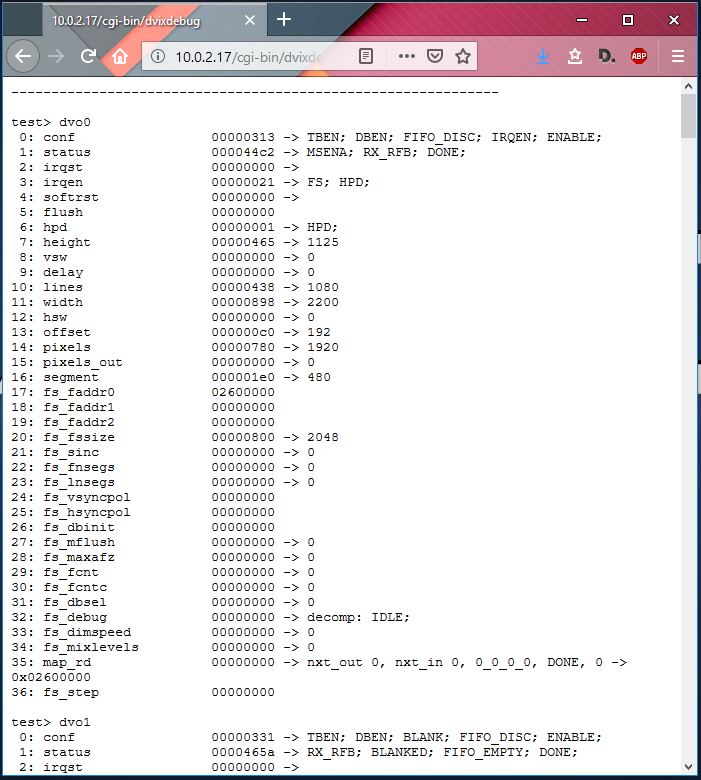
Task: Click the width decoded value 2200
Action: click(x=323, y=302)
